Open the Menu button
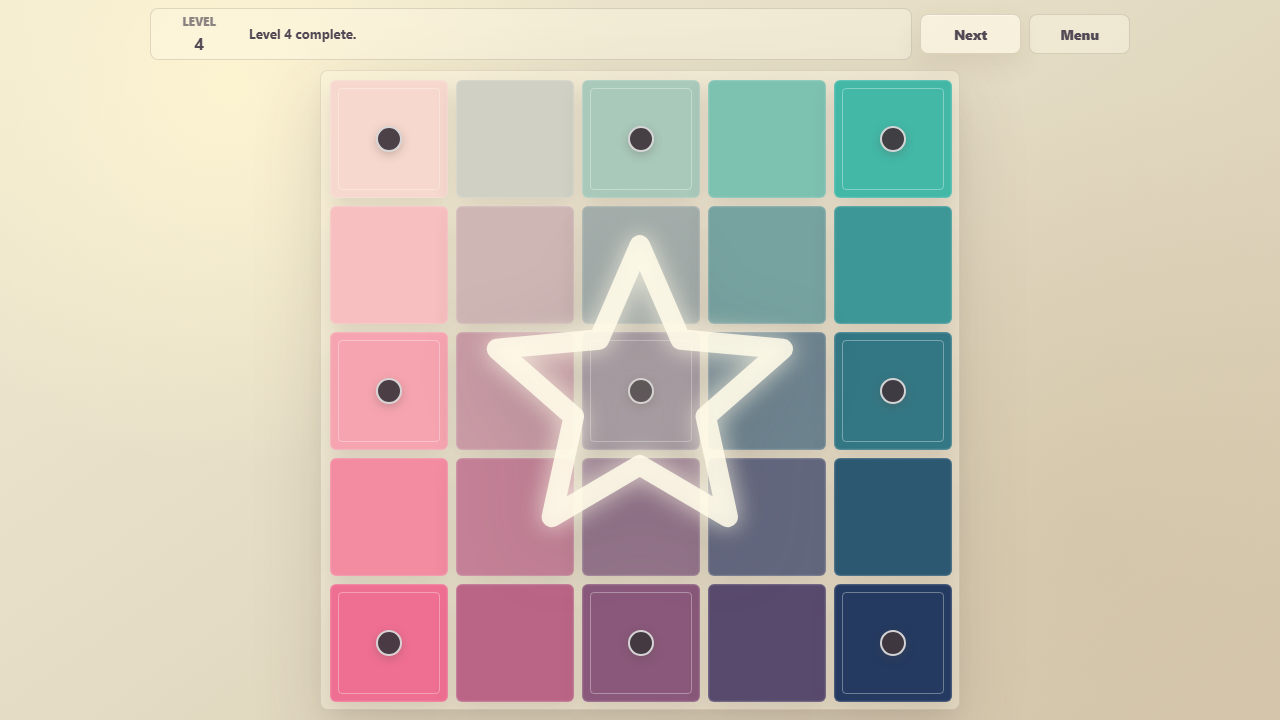Image resolution: width=1280 pixels, height=720 pixels. tap(1079, 34)
